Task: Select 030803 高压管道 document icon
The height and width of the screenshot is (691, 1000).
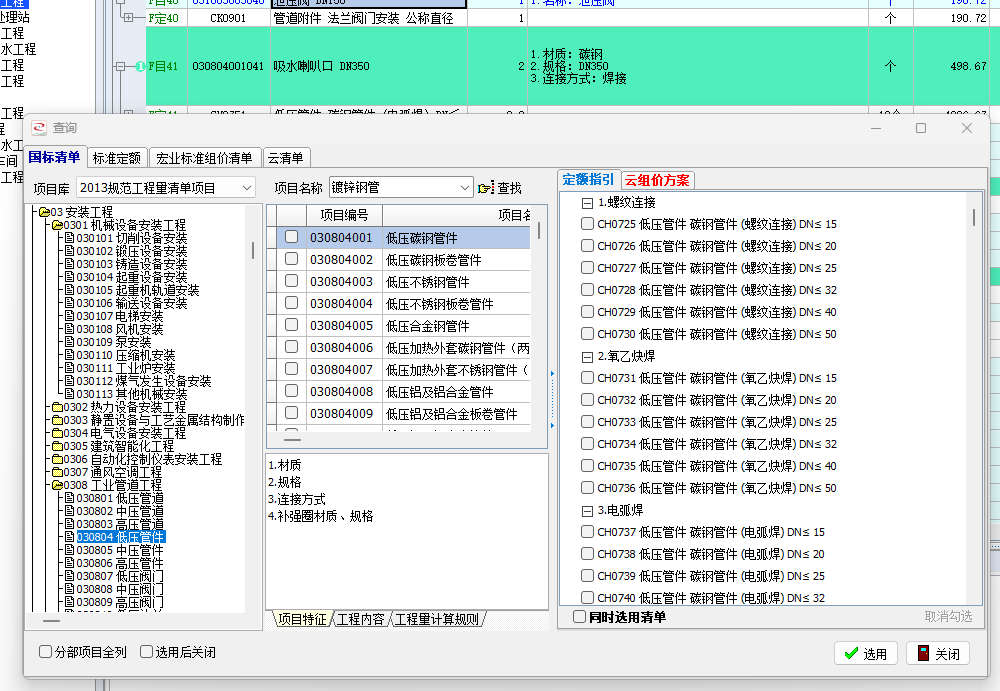Action: tap(70, 524)
